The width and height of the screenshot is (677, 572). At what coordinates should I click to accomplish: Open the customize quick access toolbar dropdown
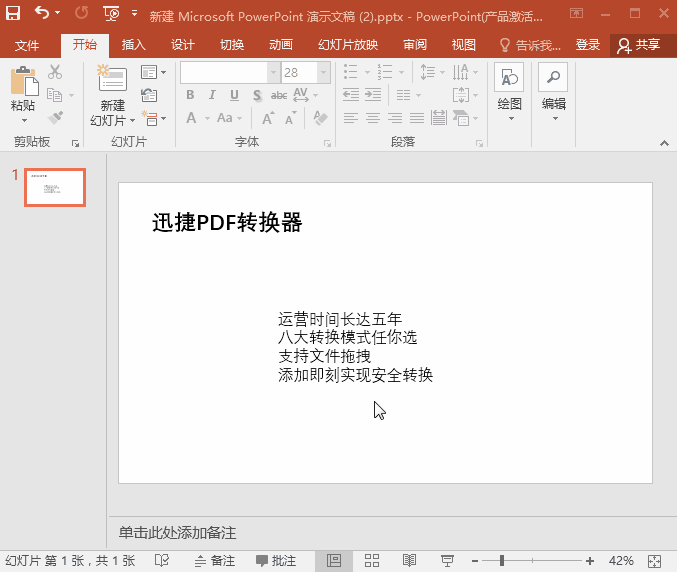(x=135, y=14)
